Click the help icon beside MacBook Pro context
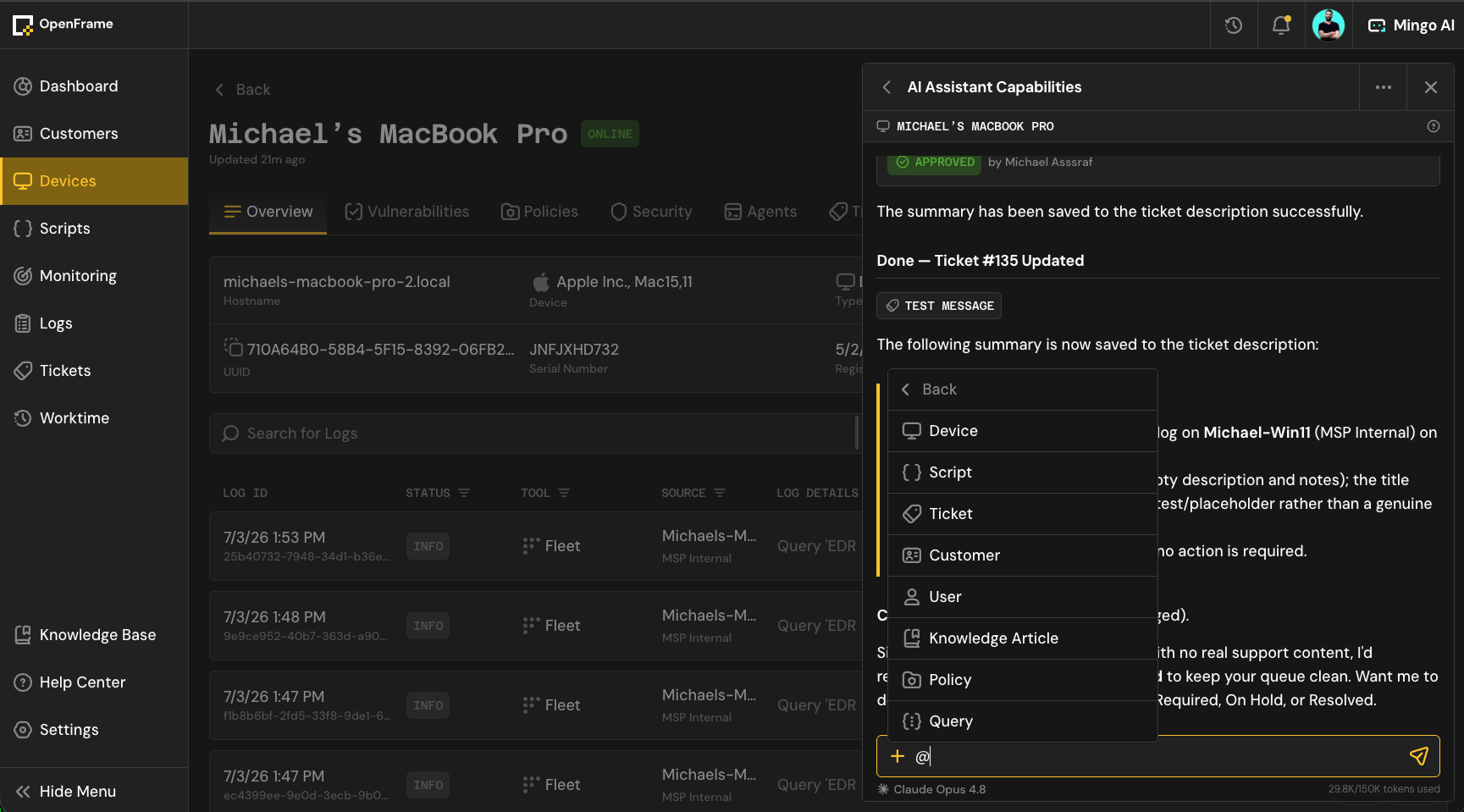The height and width of the screenshot is (812, 1464). point(1434,126)
